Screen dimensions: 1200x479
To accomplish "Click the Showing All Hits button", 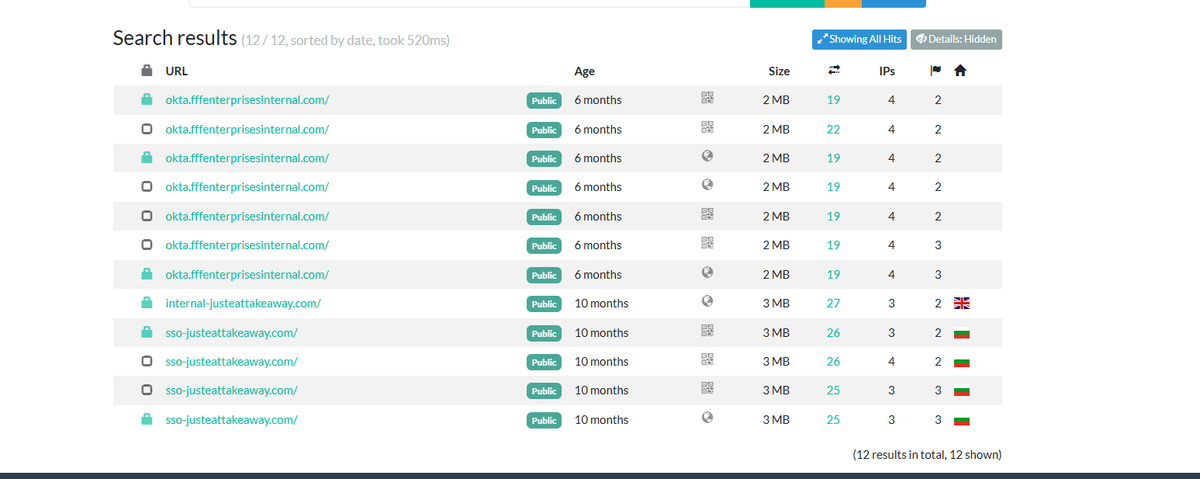I will click(859, 39).
